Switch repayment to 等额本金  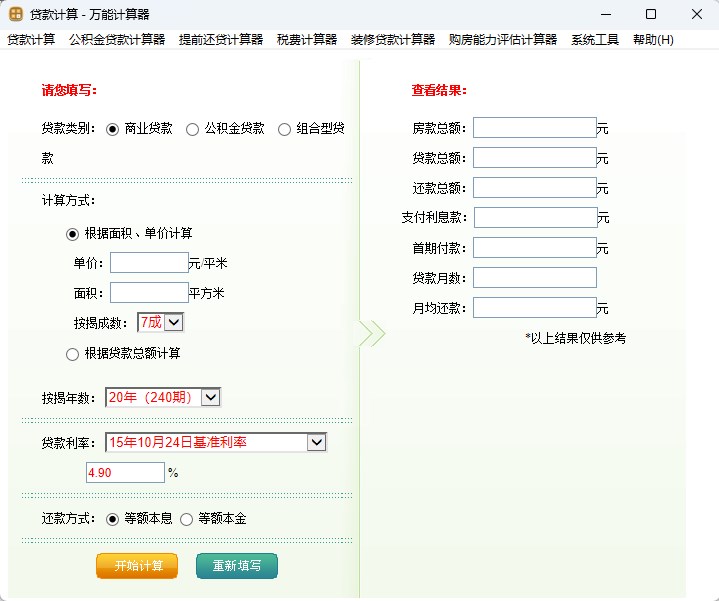(x=187, y=519)
